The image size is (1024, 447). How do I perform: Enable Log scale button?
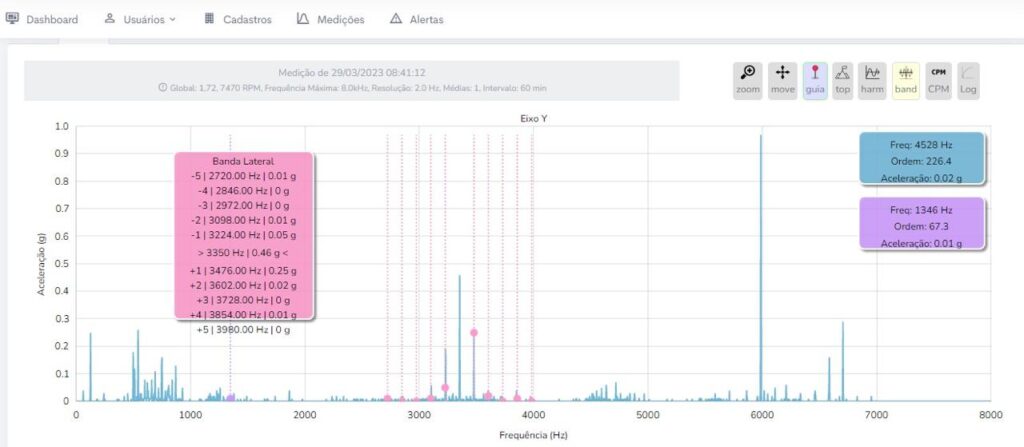pyautogui.click(x=968, y=80)
